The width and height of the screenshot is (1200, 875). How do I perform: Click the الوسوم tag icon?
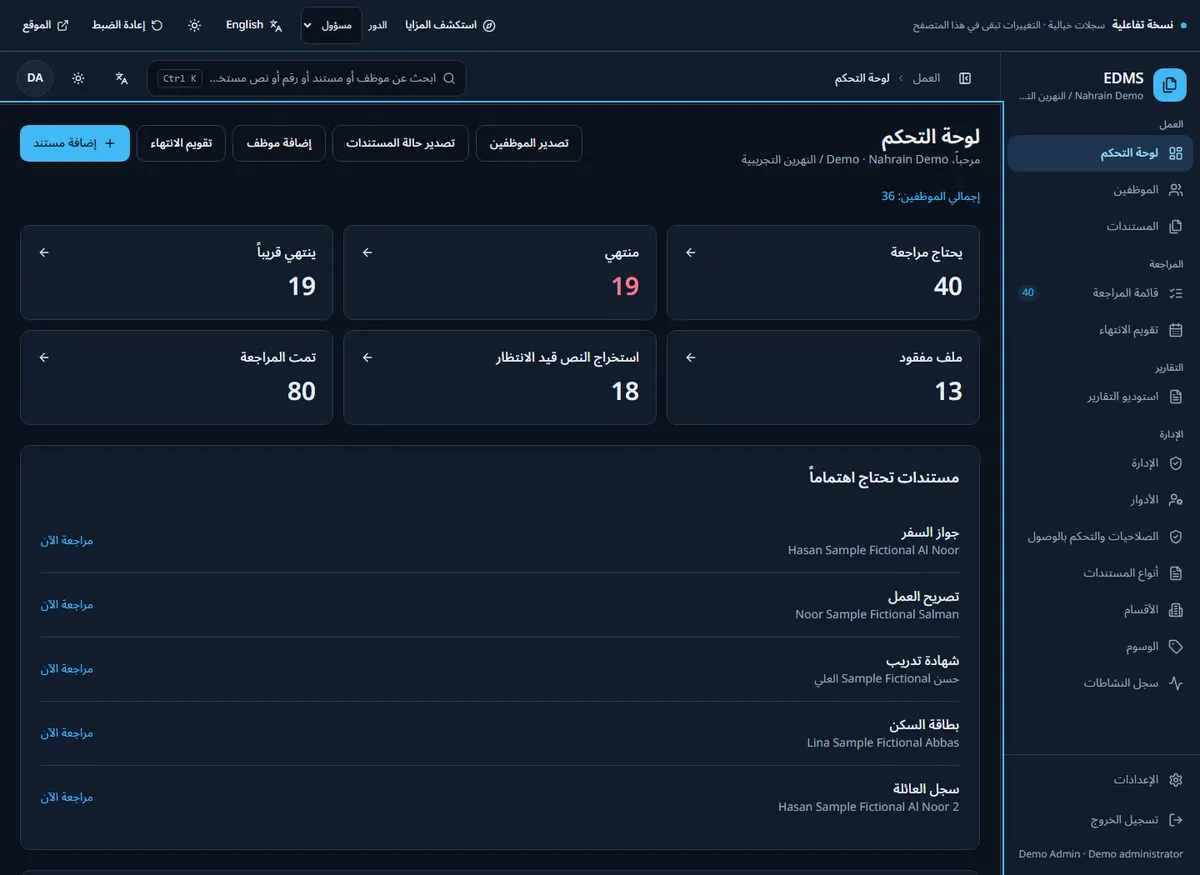coord(1176,647)
